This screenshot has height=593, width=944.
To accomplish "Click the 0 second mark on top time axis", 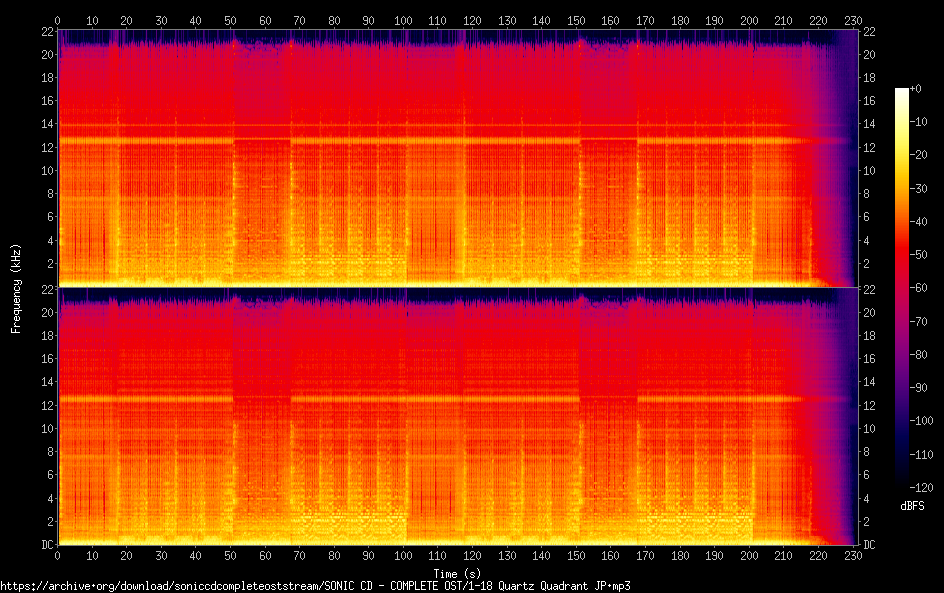I will click(57, 20).
